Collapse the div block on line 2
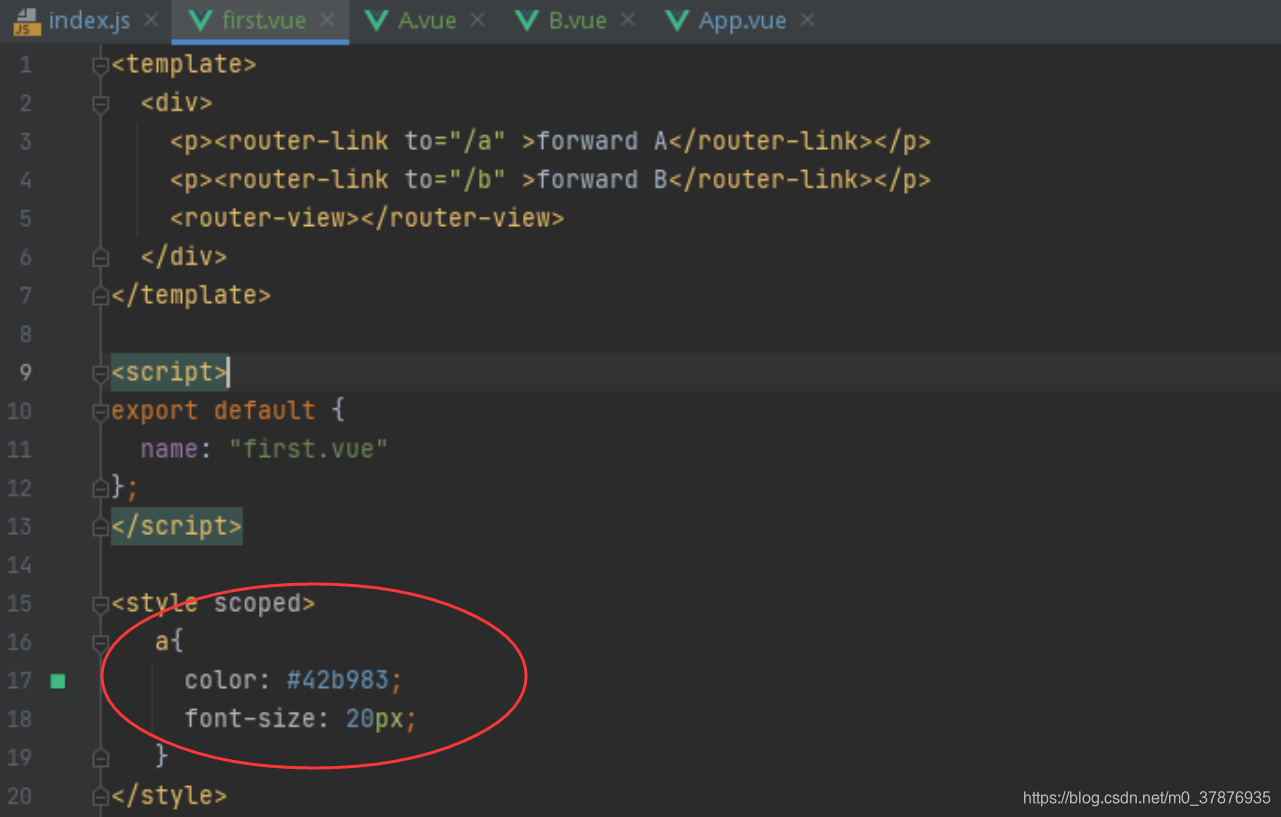 (100, 103)
